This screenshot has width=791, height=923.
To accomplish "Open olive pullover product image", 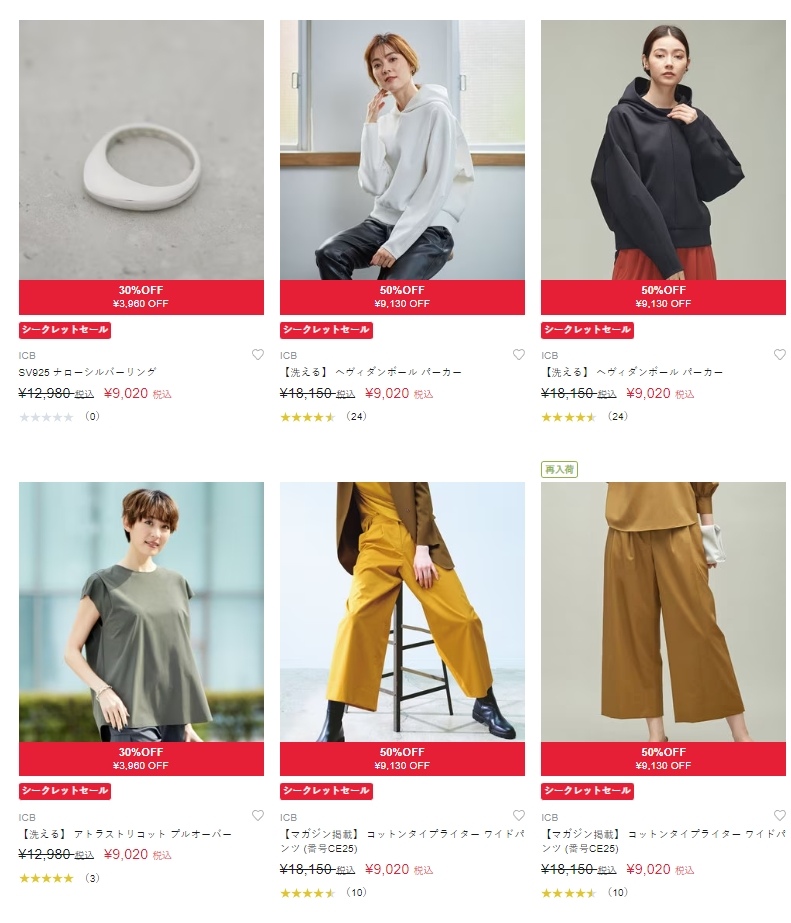I will 141,612.
